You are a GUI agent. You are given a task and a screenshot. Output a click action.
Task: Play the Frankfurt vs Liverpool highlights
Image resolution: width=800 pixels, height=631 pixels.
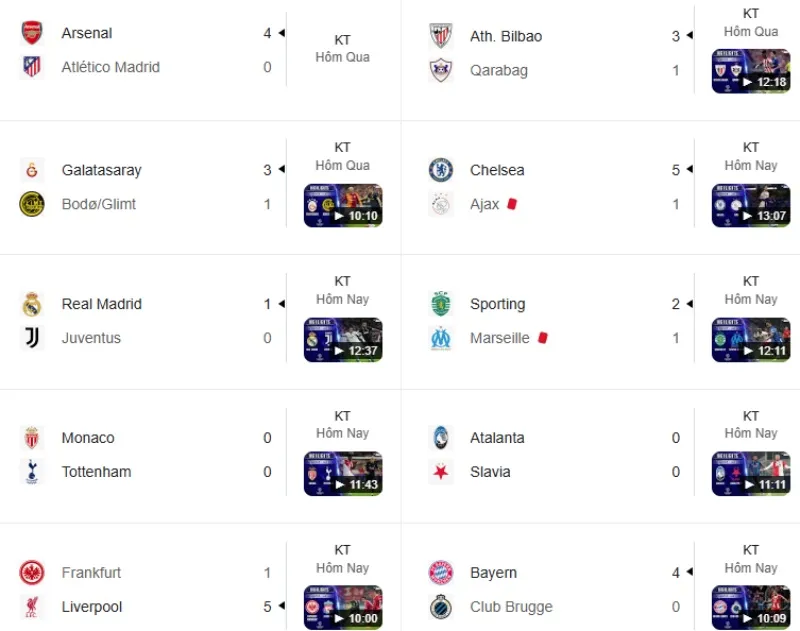(x=342, y=608)
